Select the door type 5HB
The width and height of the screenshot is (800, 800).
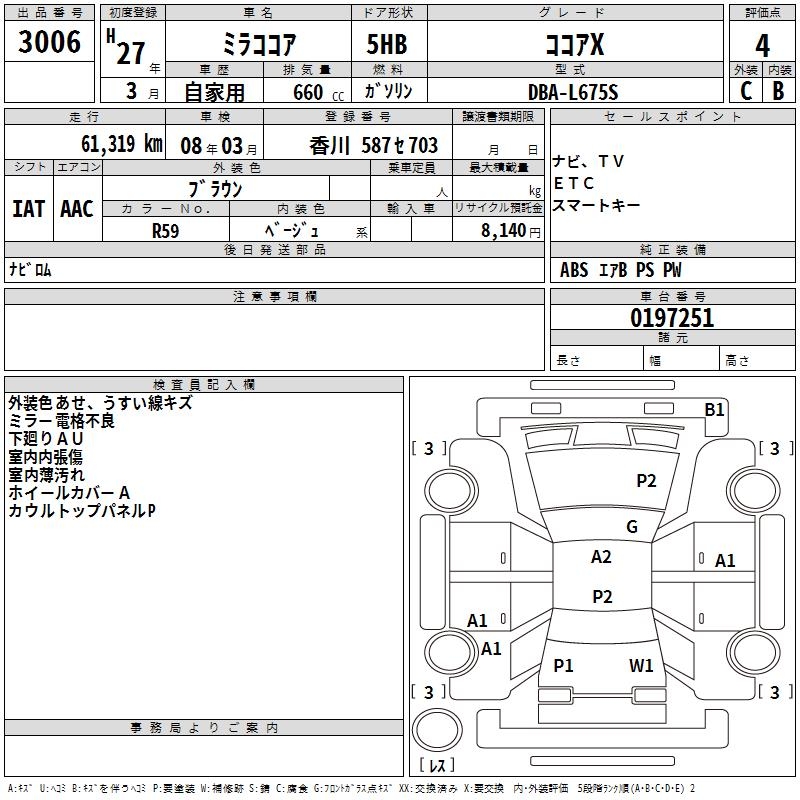tap(387, 44)
